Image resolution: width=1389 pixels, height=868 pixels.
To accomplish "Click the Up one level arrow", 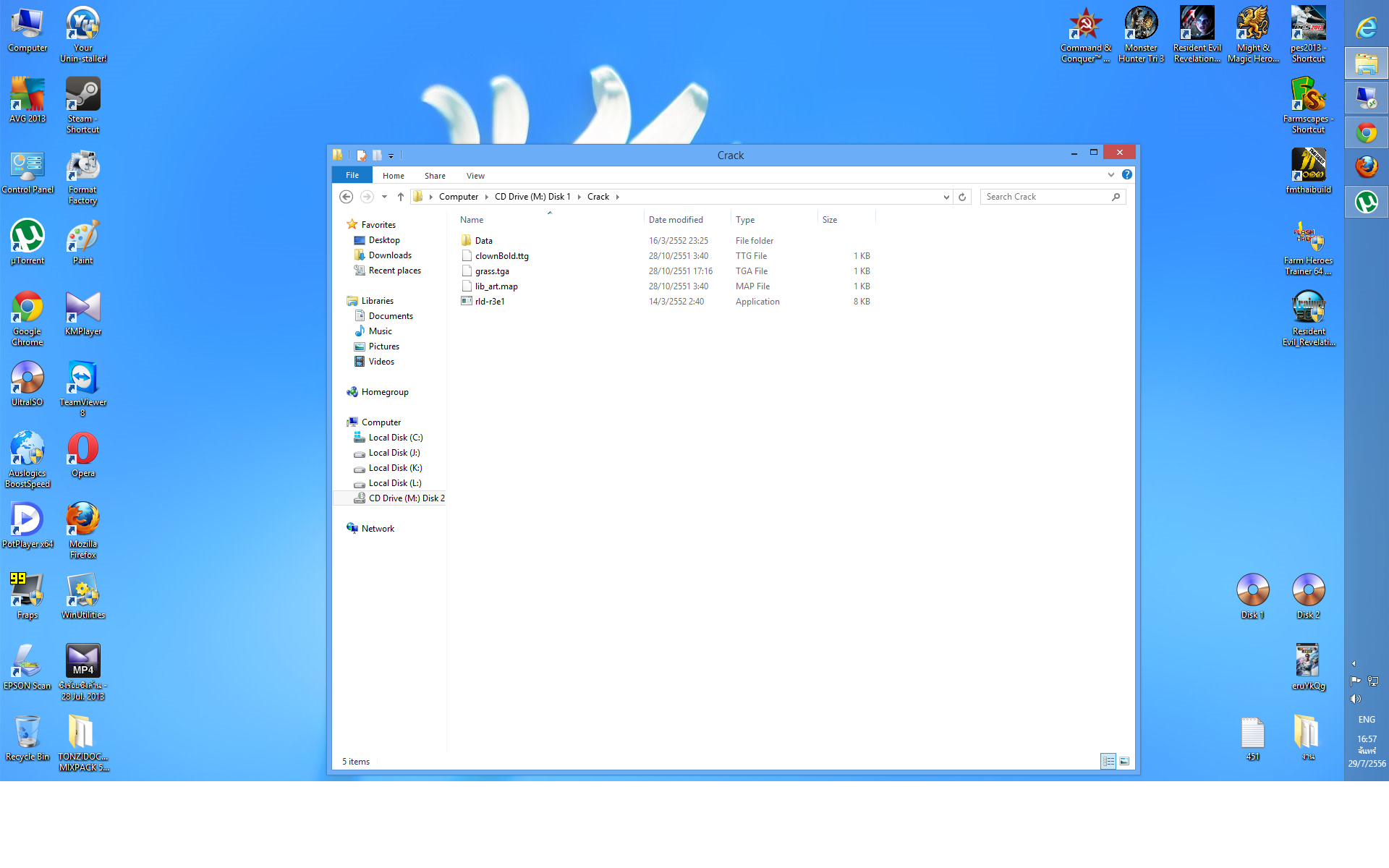I will point(400,197).
